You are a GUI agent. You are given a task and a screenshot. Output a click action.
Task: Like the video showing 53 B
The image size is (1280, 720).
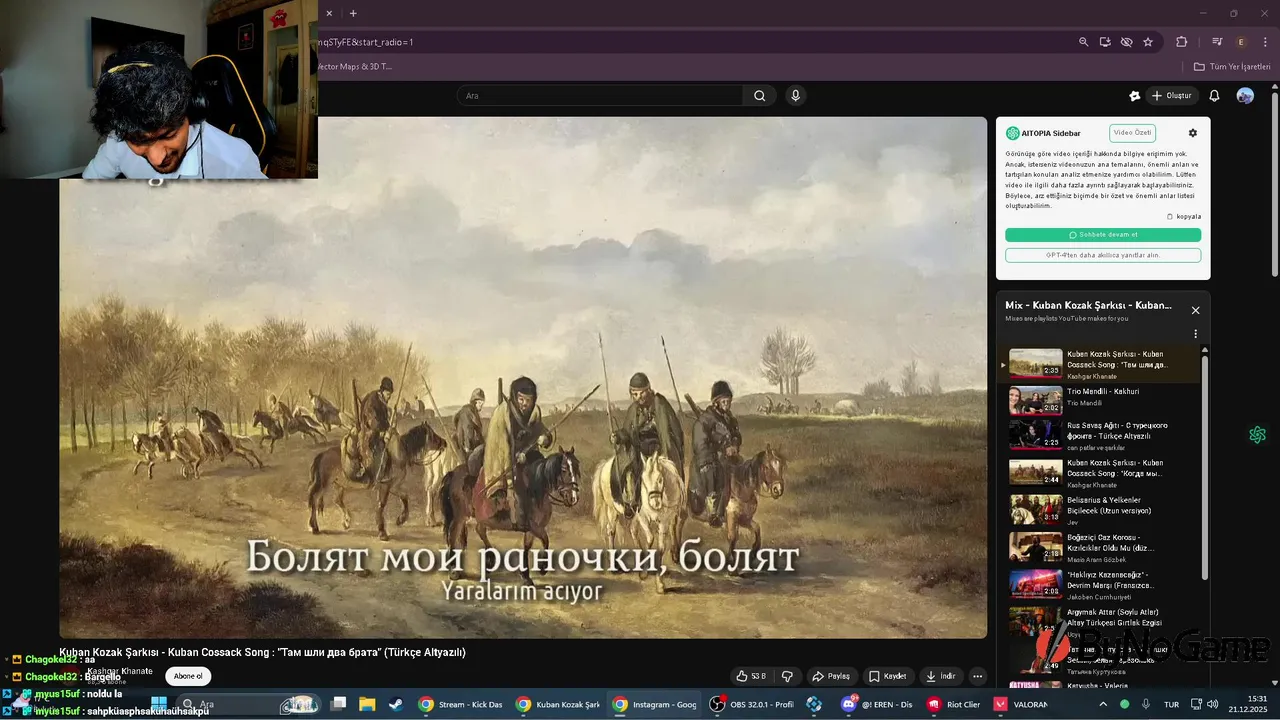coord(750,676)
